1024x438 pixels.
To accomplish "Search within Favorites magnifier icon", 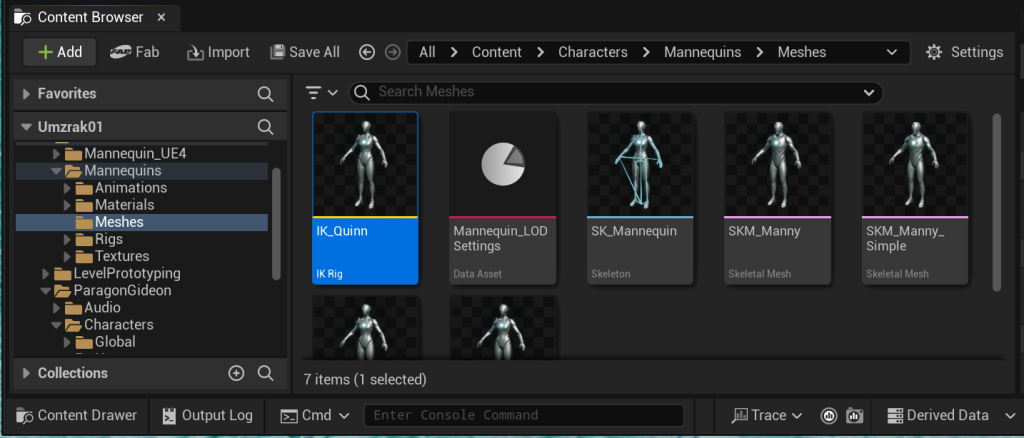I will coord(265,94).
